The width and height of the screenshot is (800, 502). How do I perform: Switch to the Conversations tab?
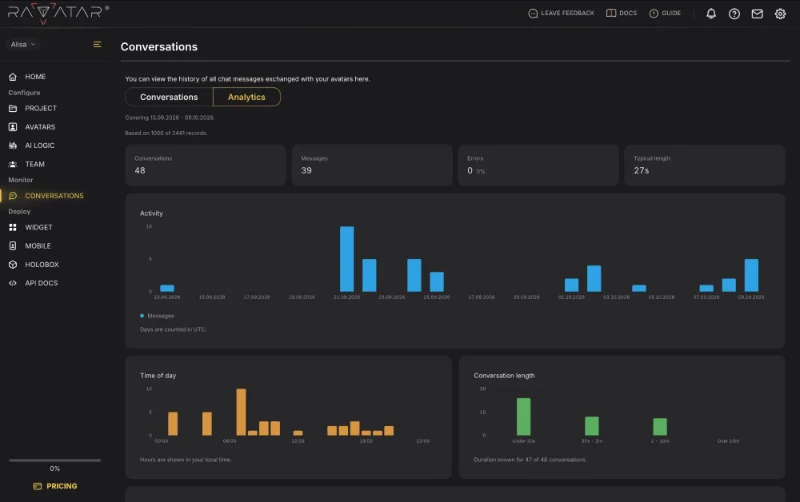coord(169,97)
